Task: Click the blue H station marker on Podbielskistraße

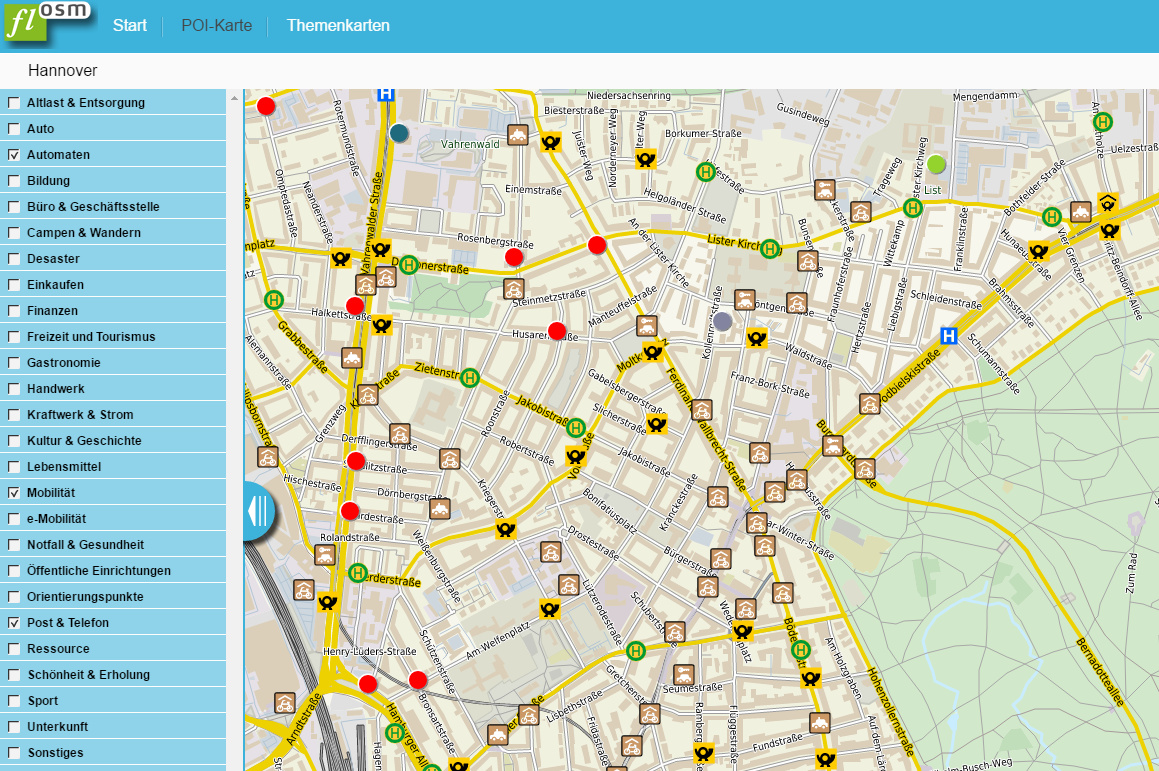Action: coord(950,336)
